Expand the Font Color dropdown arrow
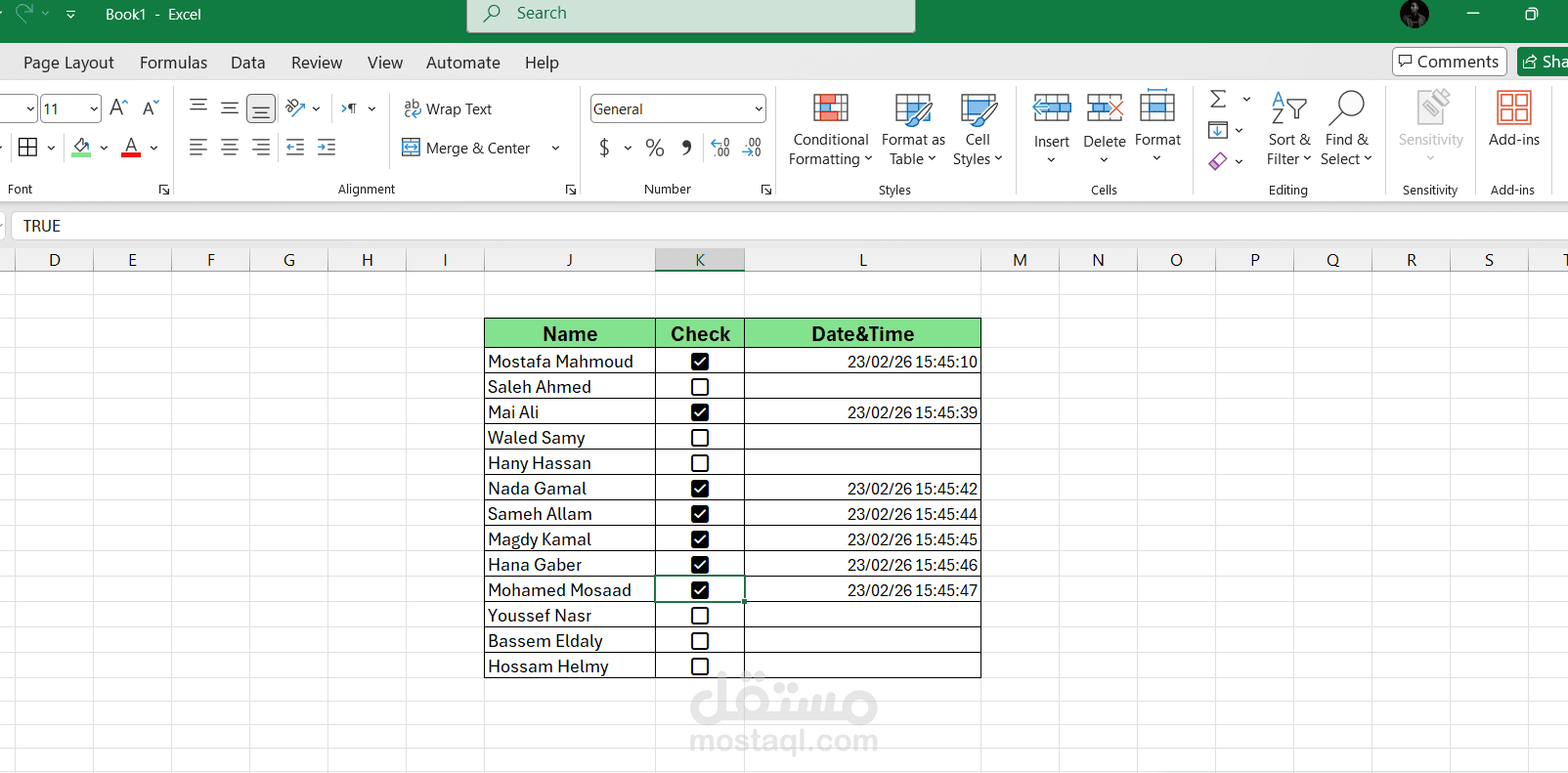 [x=153, y=148]
